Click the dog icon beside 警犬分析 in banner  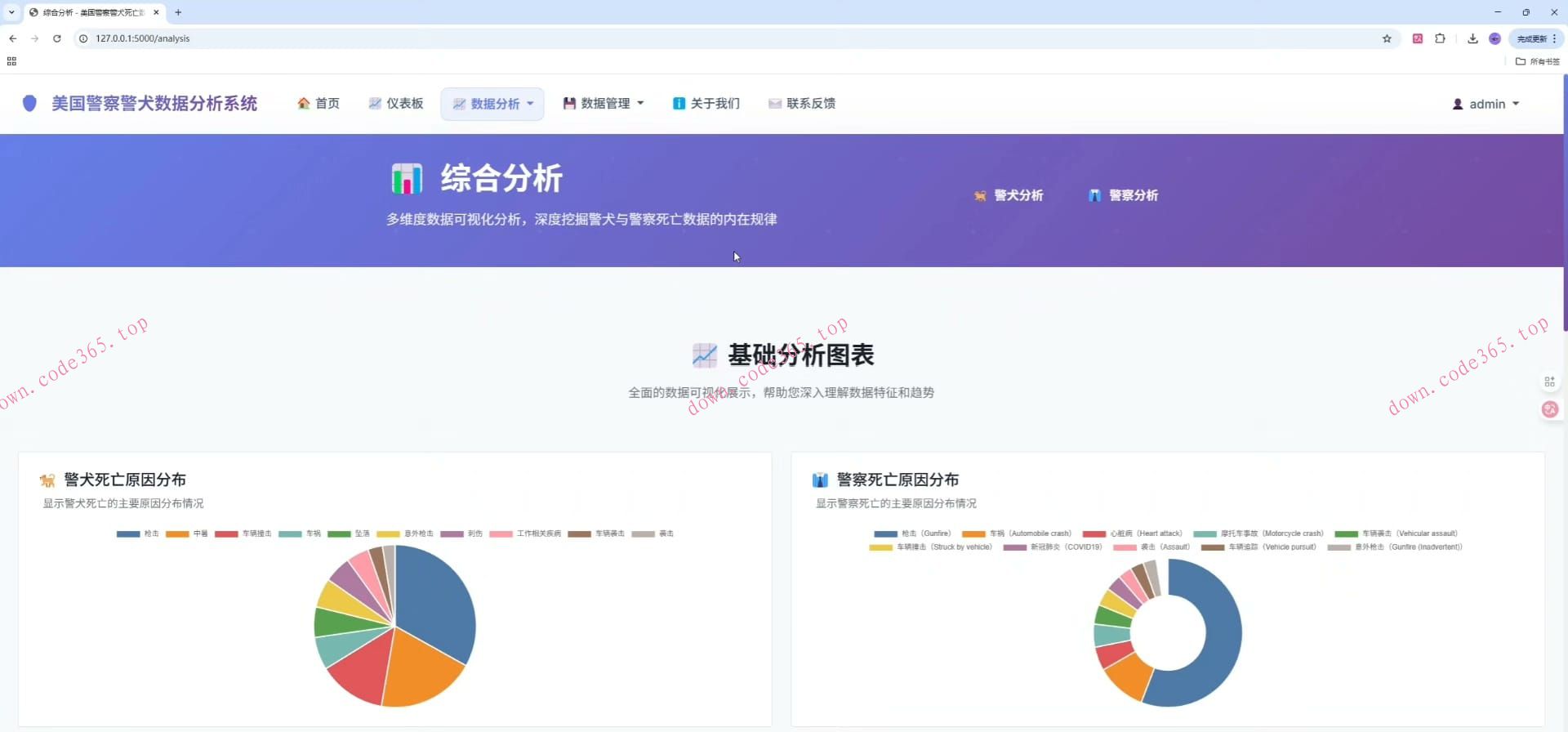click(x=980, y=195)
